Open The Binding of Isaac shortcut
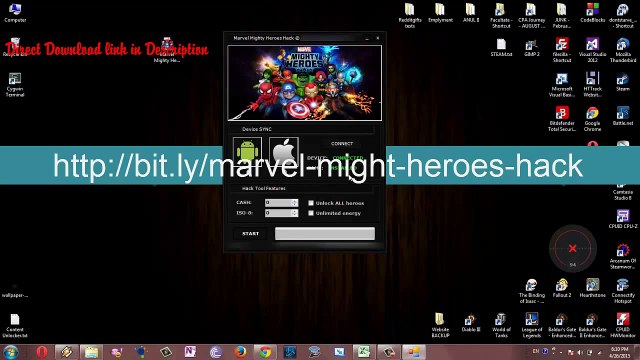The width and height of the screenshot is (640, 360). (531, 291)
